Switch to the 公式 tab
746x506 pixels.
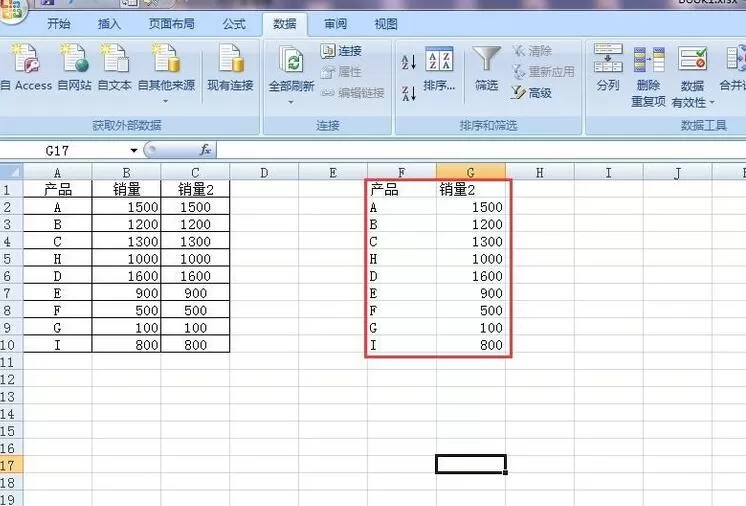click(x=234, y=24)
